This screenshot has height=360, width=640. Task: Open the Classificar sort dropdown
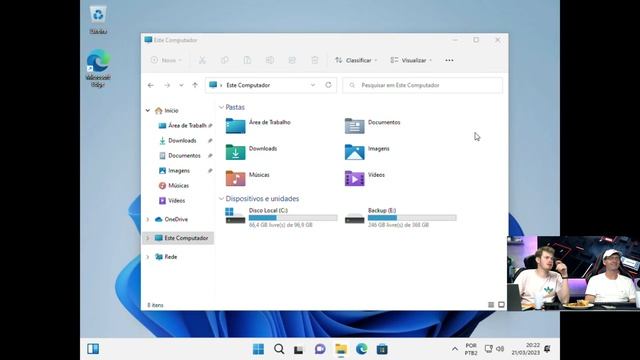356,60
